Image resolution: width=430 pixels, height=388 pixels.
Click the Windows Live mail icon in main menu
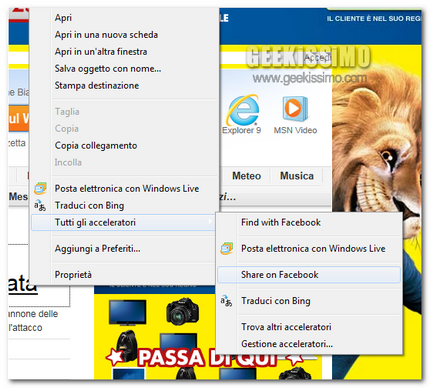40,189
